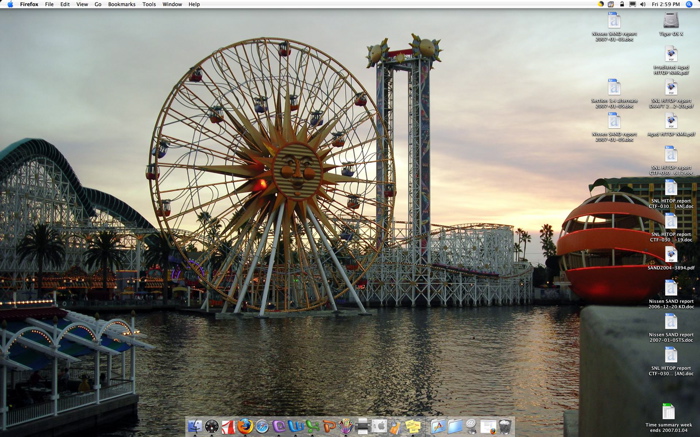This screenshot has width=700, height=437.
Task: Click the printer icon in the Dock
Action: pyautogui.click(x=362, y=426)
